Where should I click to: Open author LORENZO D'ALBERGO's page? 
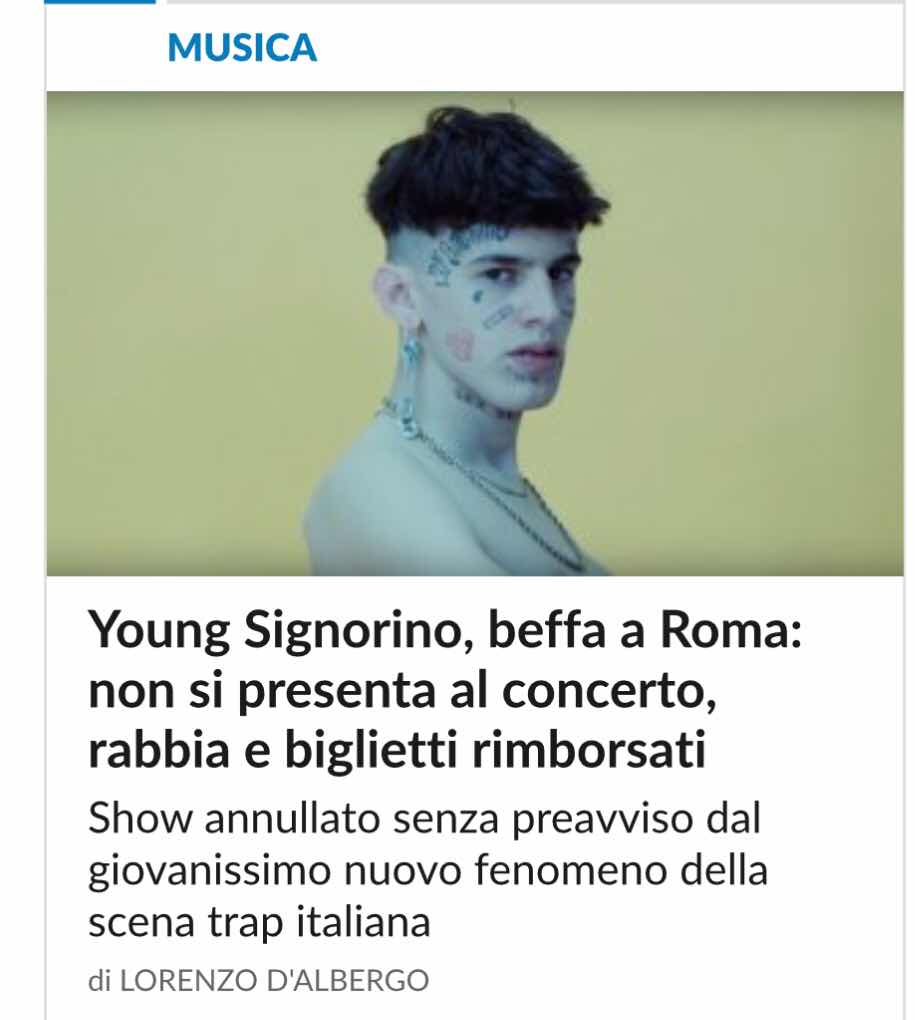[274, 980]
